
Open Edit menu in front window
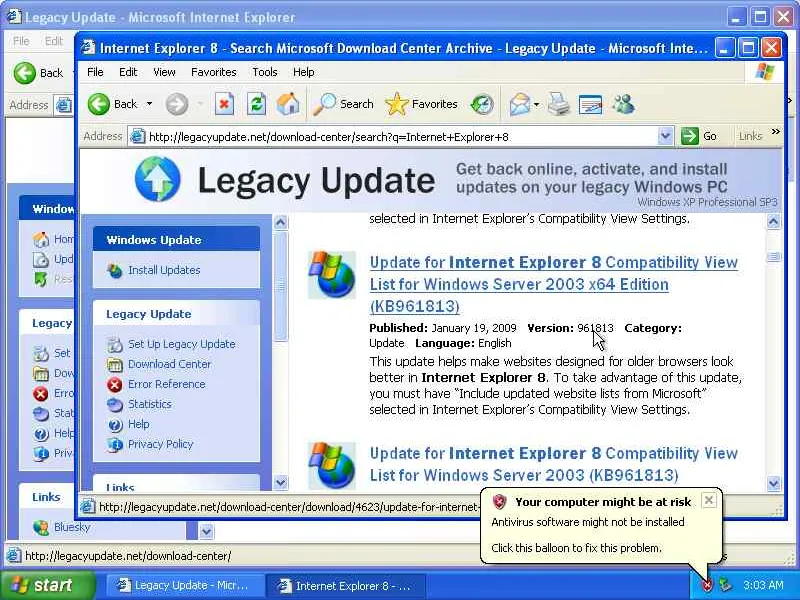(x=128, y=72)
